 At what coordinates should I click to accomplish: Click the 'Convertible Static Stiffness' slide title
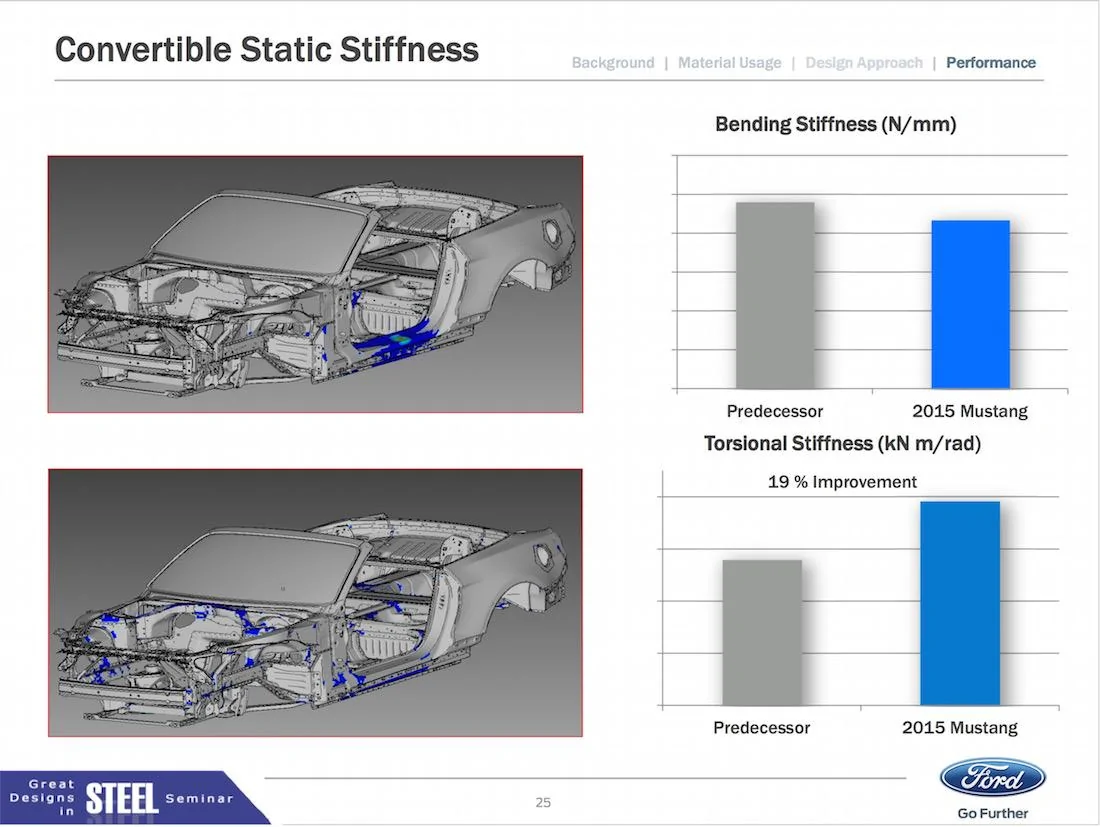point(267,50)
